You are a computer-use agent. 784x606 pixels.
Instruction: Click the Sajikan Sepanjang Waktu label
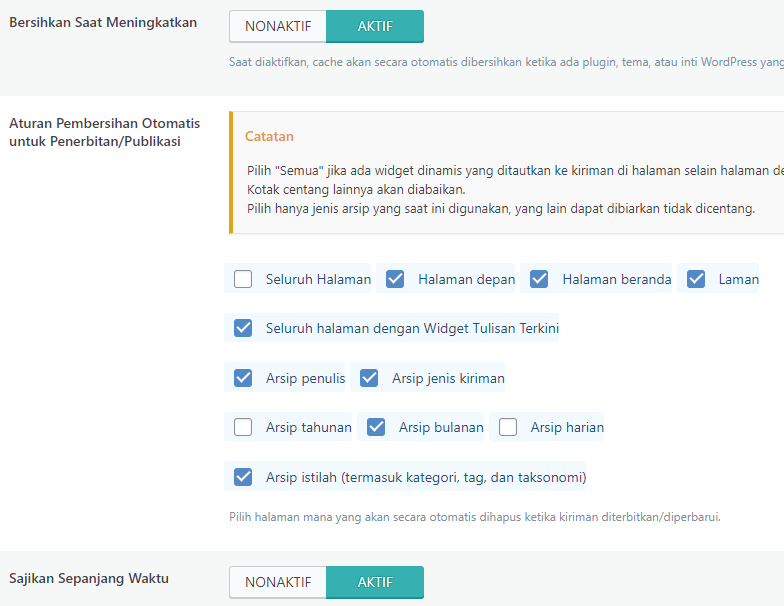click(x=89, y=578)
